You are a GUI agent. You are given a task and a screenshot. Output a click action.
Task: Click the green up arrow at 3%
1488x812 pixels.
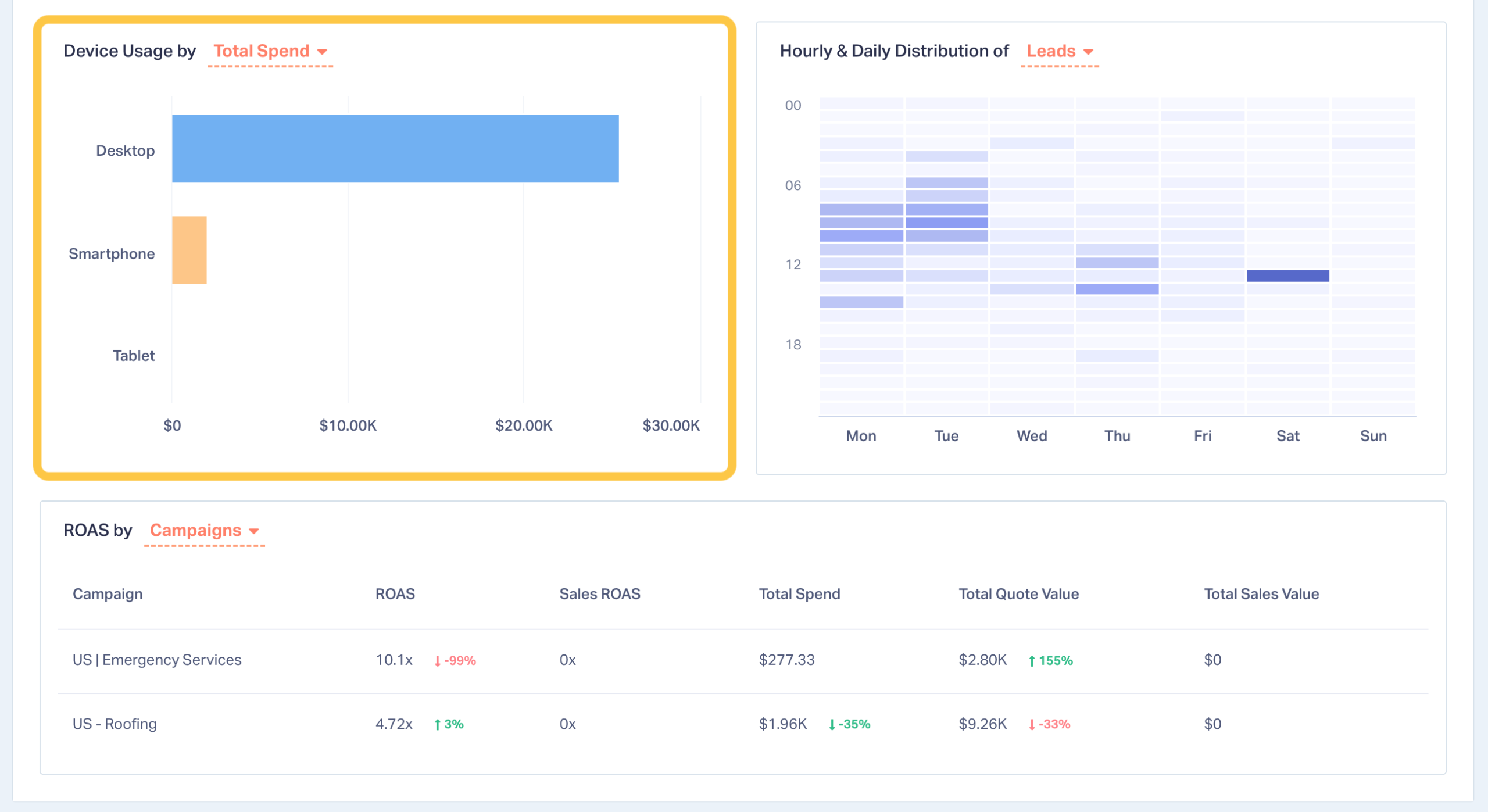438,725
